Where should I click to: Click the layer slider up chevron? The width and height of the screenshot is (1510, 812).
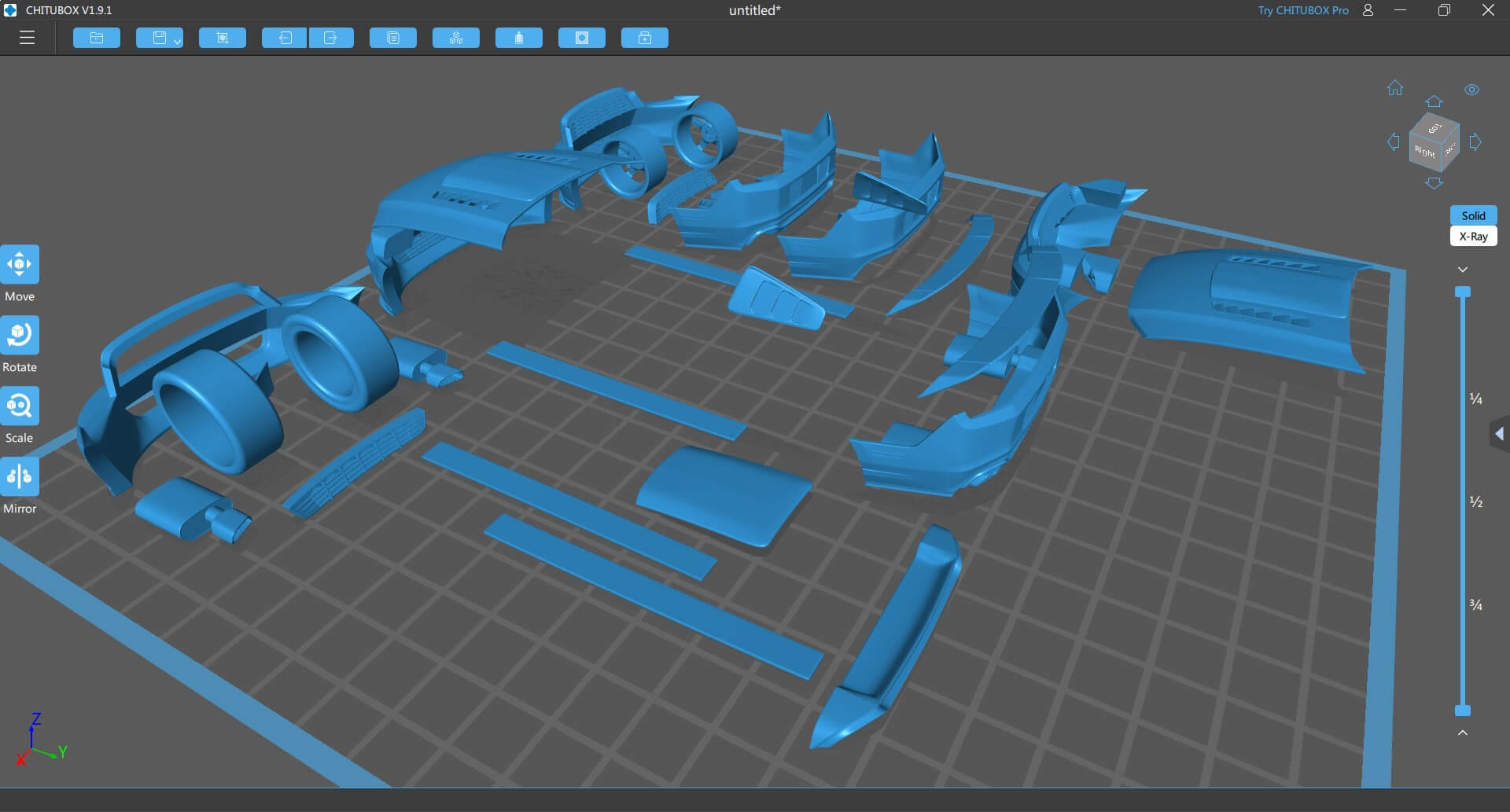[1463, 733]
